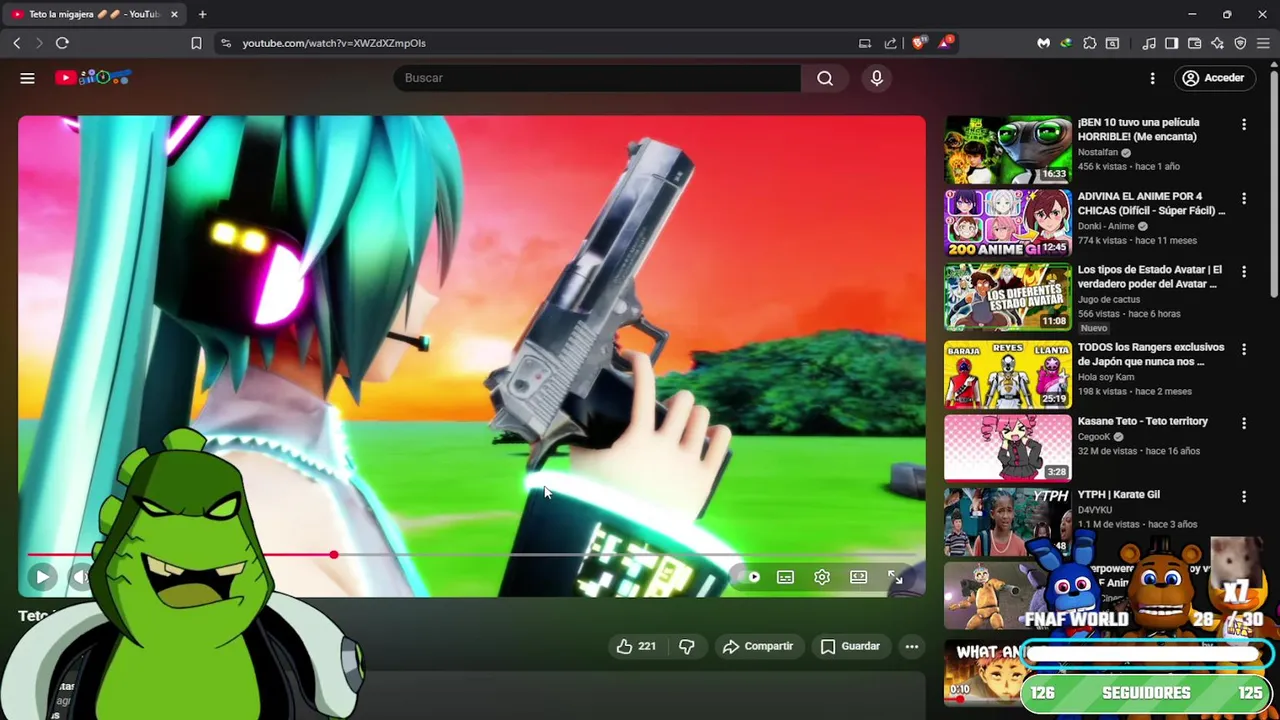Screen dimensions: 1280x720
Task: Open options for Kasane Teto territory video
Action: 1244,424
